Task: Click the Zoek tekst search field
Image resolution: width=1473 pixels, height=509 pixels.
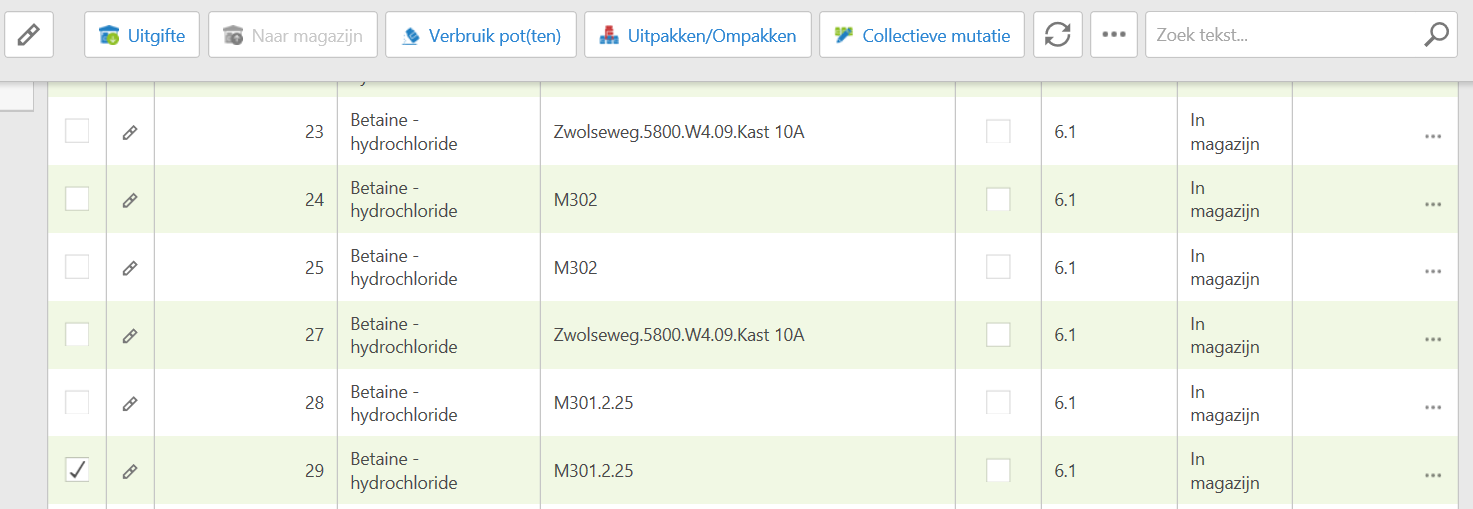Action: 1284,35
